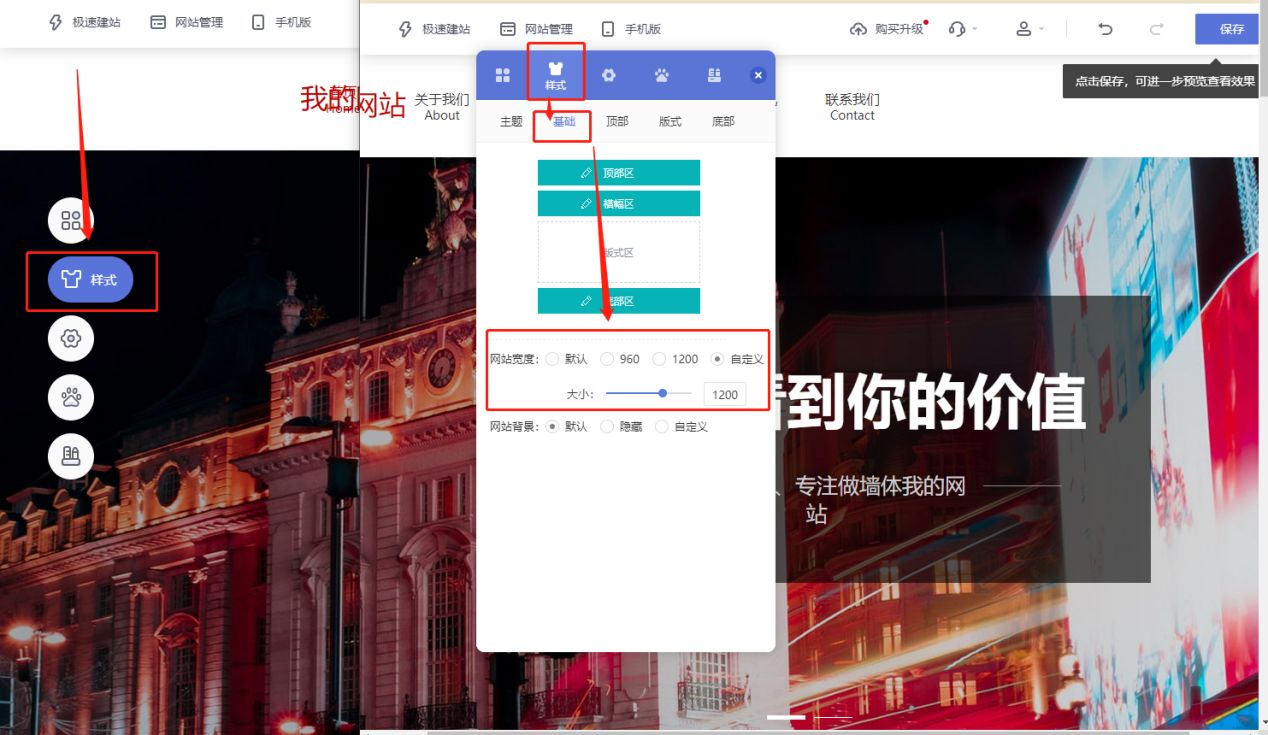Viewport: 1268px width, 735px height.
Task: Select the gear settings icon in the panel
Action: [609, 74]
